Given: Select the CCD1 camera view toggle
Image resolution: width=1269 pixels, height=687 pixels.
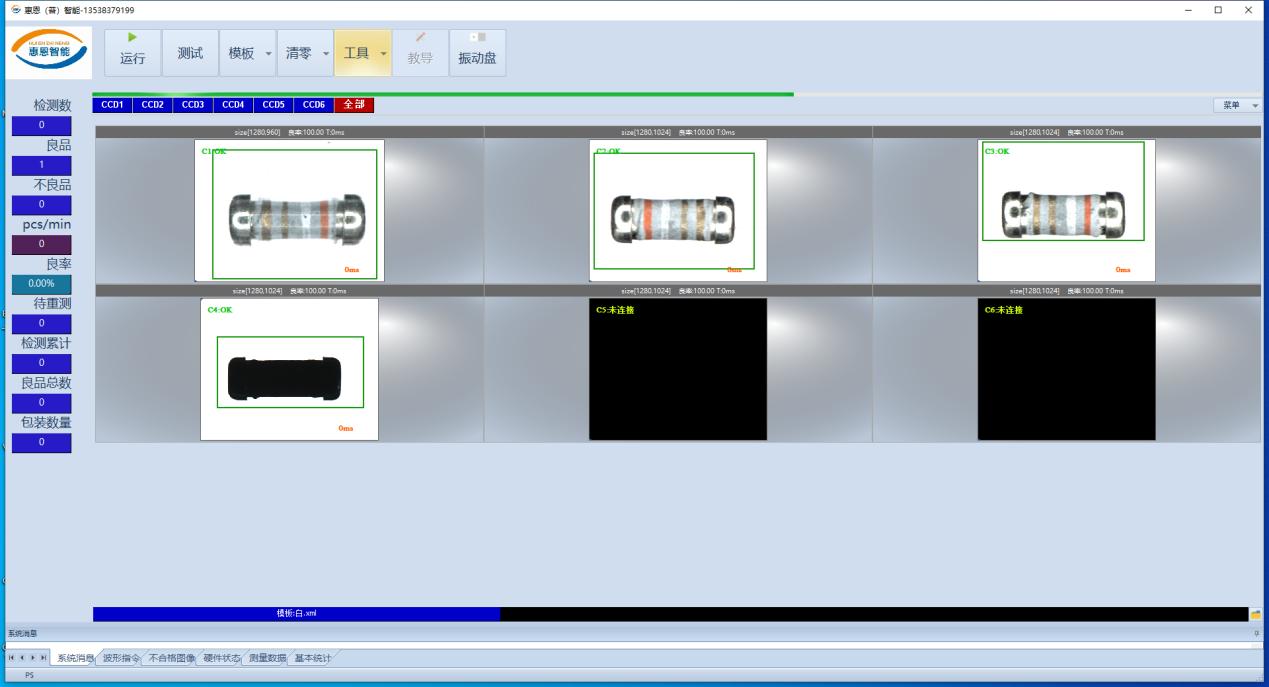Looking at the screenshot, I should pos(112,105).
